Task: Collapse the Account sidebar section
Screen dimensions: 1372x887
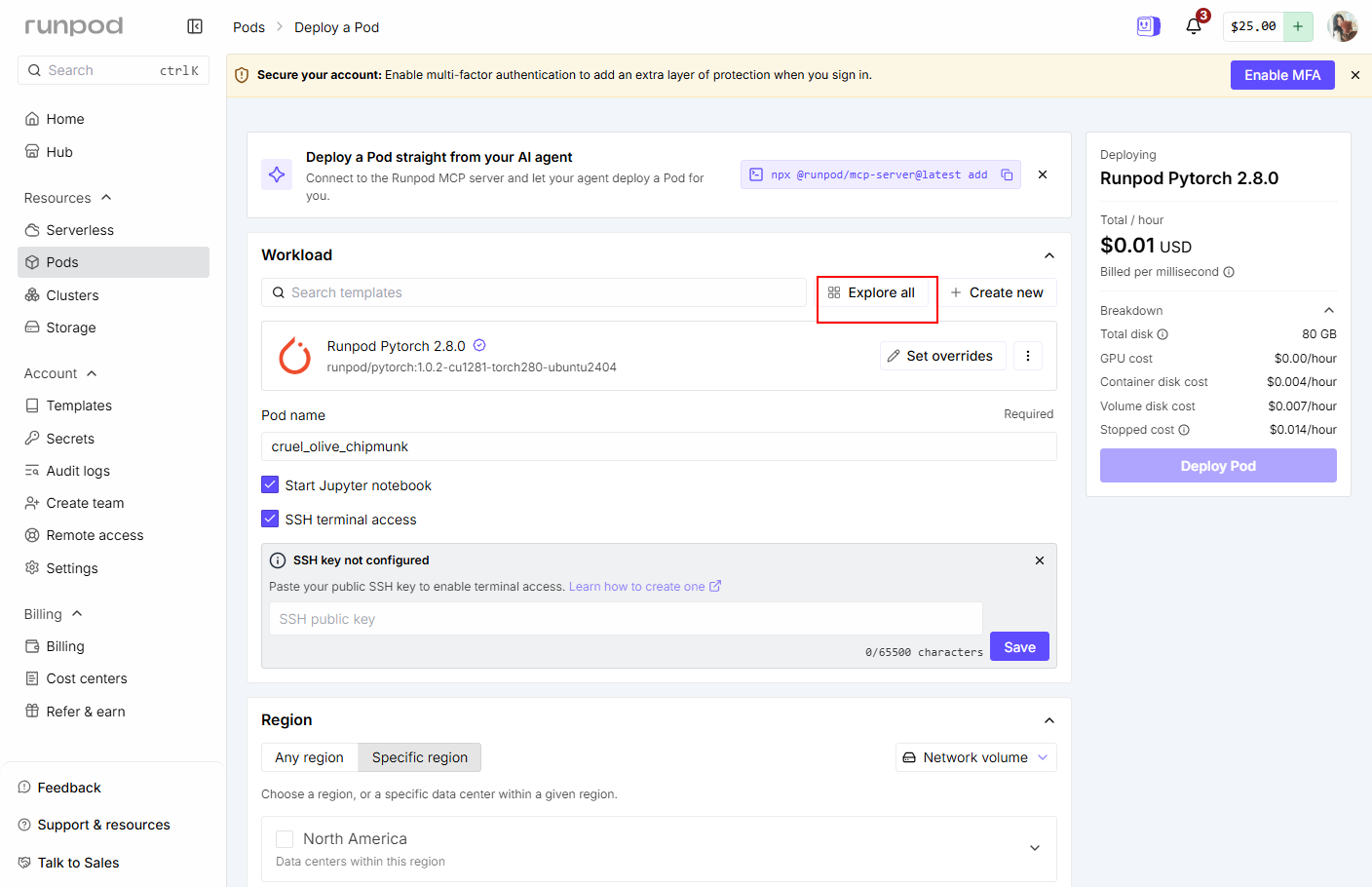Action: coord(92,373)
